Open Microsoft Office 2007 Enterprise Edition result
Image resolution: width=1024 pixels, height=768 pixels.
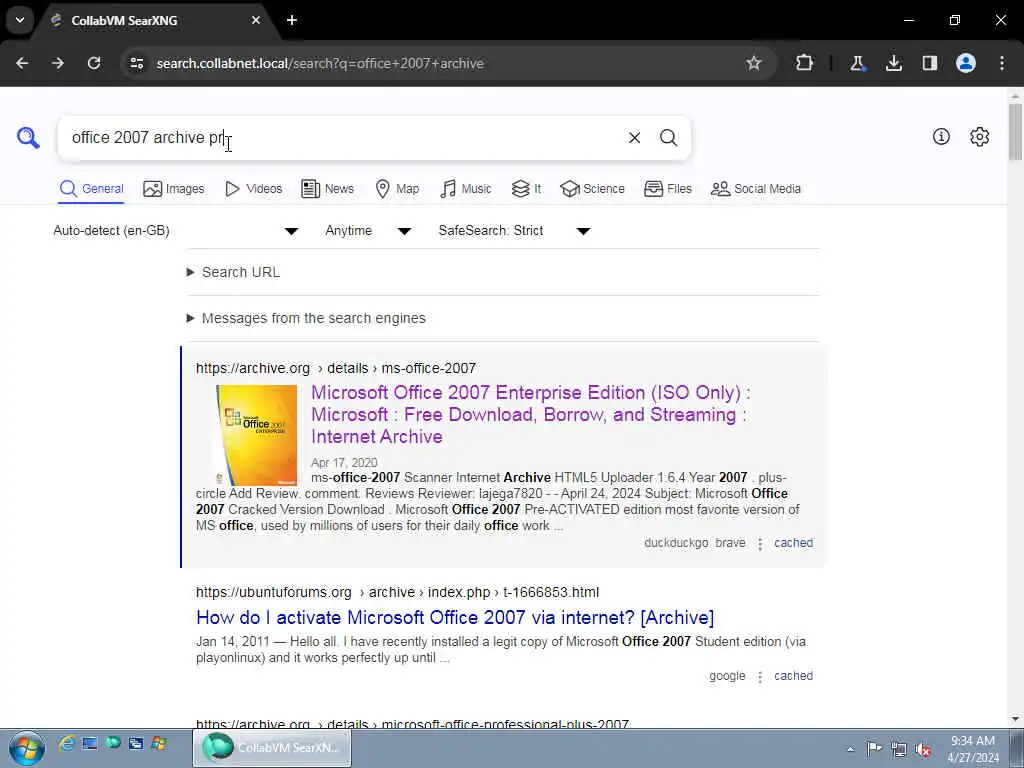point(531,415)
